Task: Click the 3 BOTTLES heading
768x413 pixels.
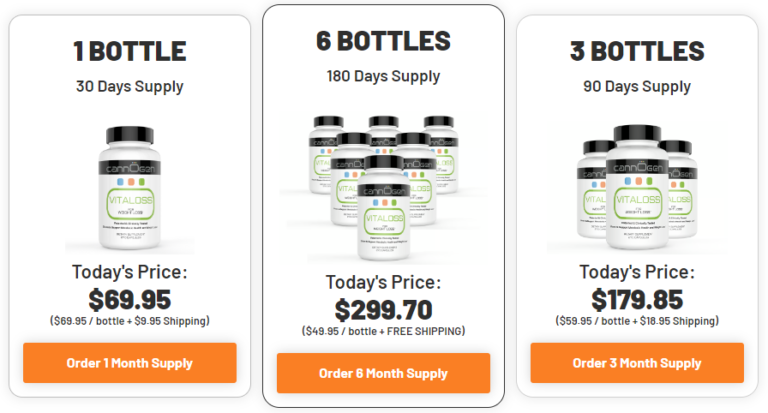Action: [637, 51]
